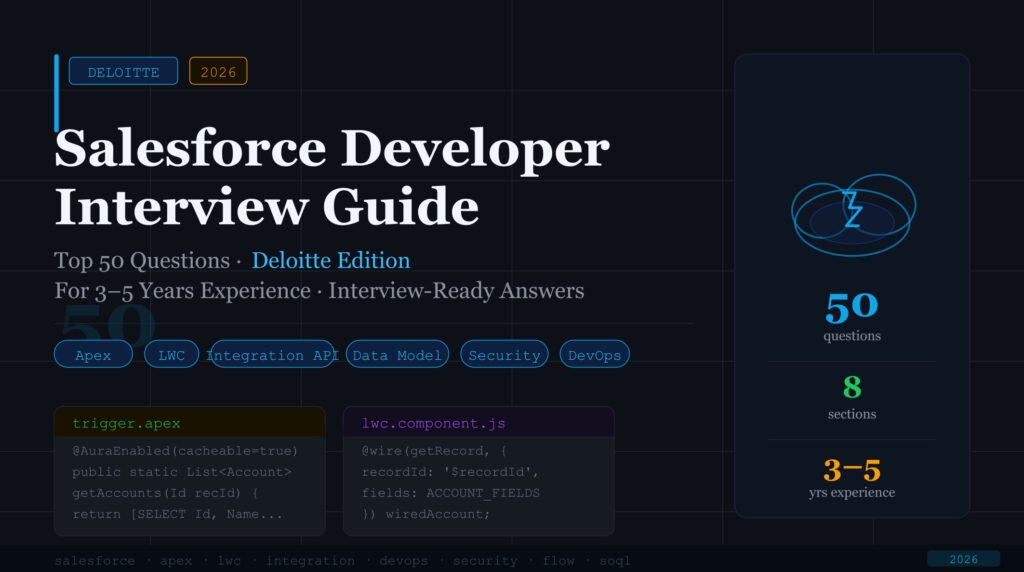Click the orange 3–5 yrs experience stat
The height and width of the screenshot is (572, 1024).
[x=852, y=478]
